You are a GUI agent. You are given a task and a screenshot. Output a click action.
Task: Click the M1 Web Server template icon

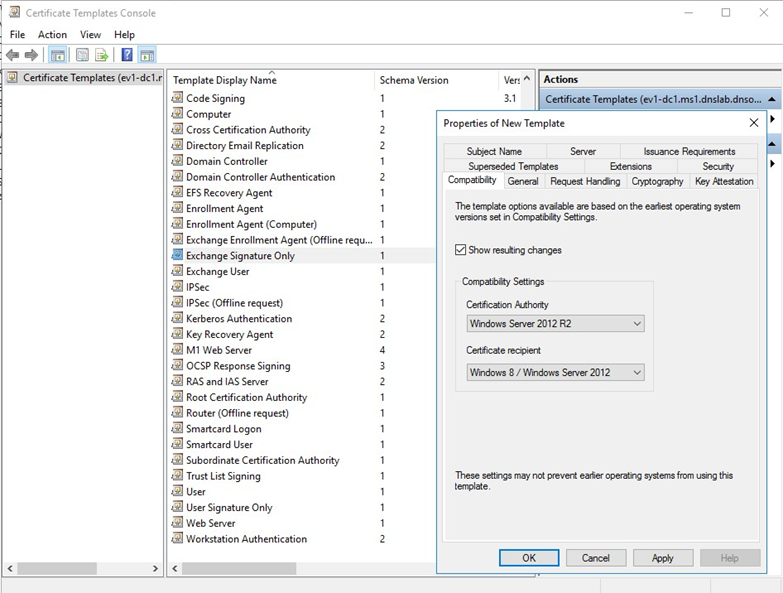pyautogui.click(x=177, y=349)
